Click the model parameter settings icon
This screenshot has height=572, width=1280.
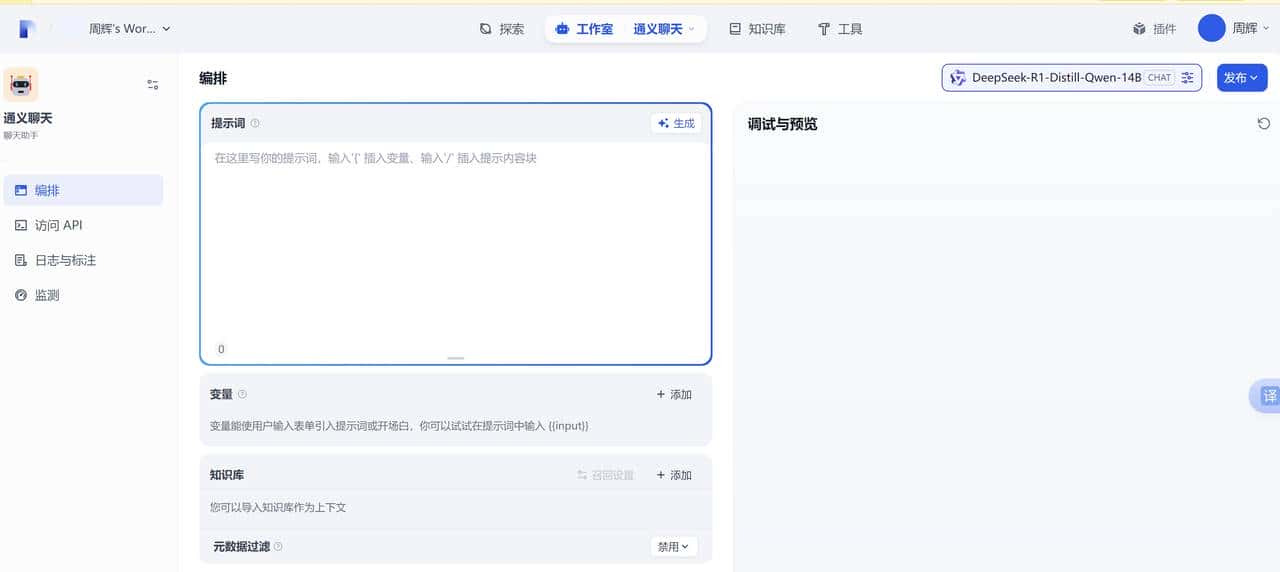coord(1188,78)
